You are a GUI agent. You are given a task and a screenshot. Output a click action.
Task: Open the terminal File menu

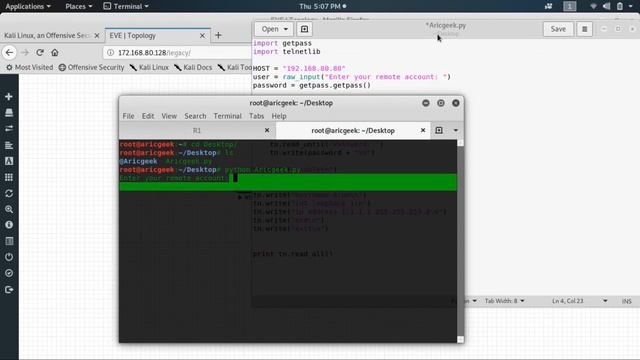coord(128,116)
